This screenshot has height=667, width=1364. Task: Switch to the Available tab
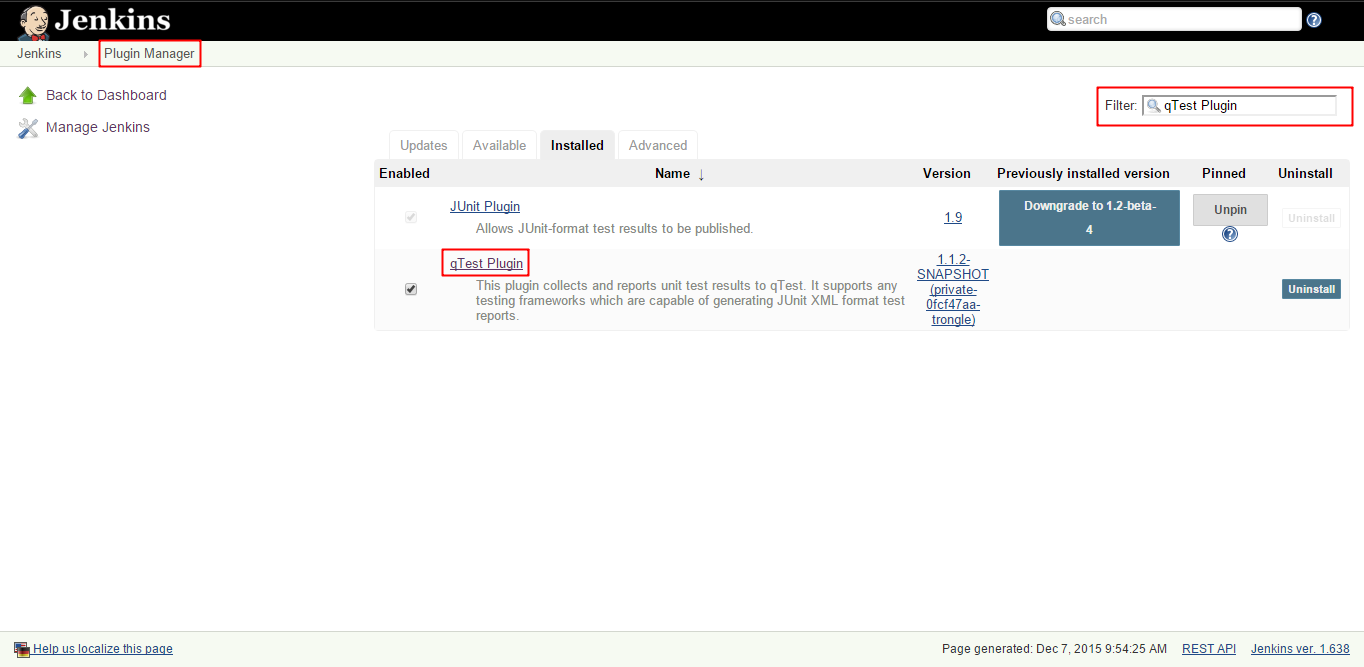coord(499,145)
